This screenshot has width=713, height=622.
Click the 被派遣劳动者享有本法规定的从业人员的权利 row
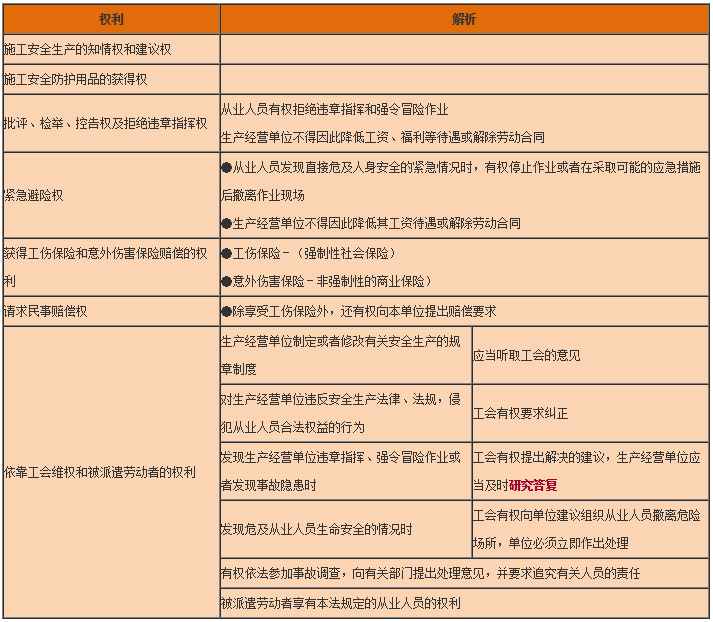pyautogui.click(x=340, y=603)
